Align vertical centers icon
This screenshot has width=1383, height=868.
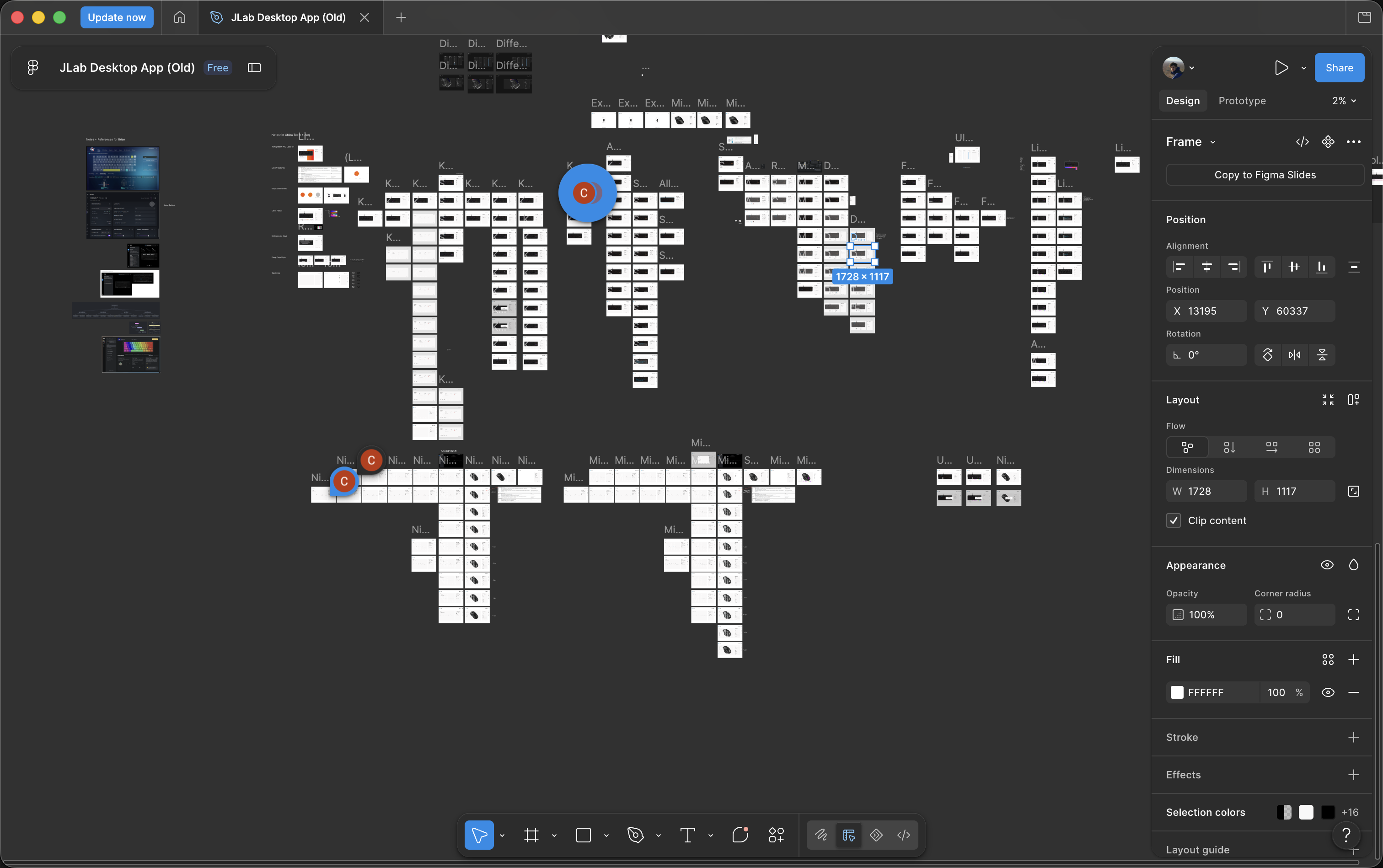tap(1294, 267)
